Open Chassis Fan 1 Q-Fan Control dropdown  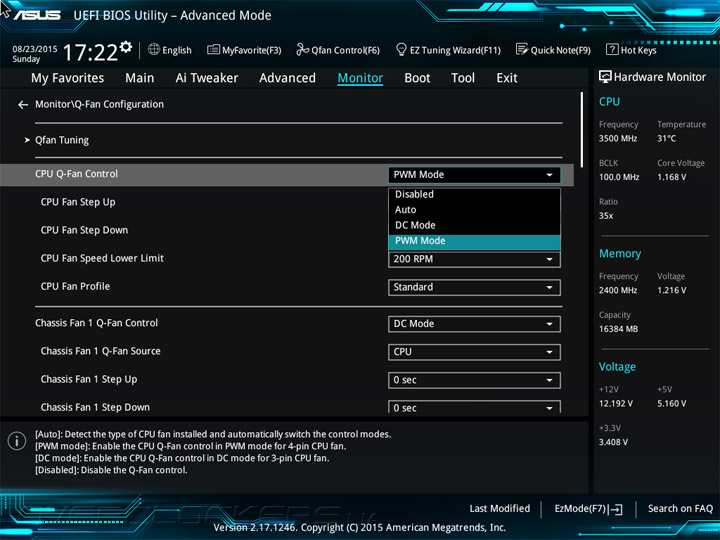[474, 324]
